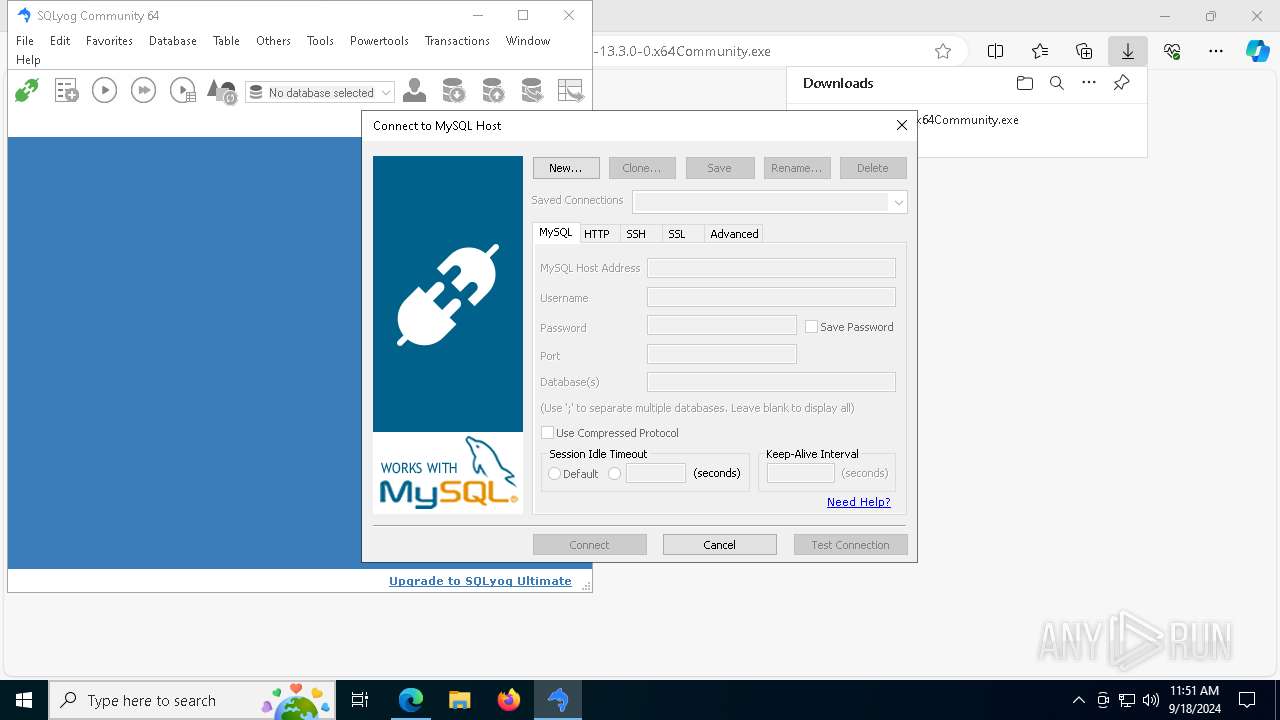Click the Execute and Edit Resultset icon
Image resolution: width=1280 pixels, height=720 pixels.
183,91
